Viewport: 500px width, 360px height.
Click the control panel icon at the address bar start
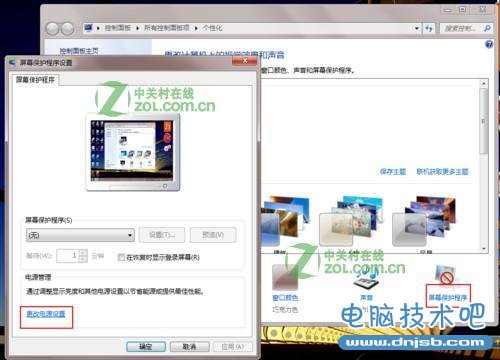click(88, 28)
